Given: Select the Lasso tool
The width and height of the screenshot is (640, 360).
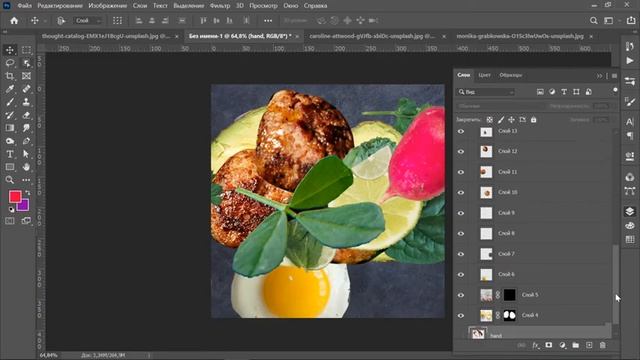Looking at the screenshot, I should coord(10,63).
